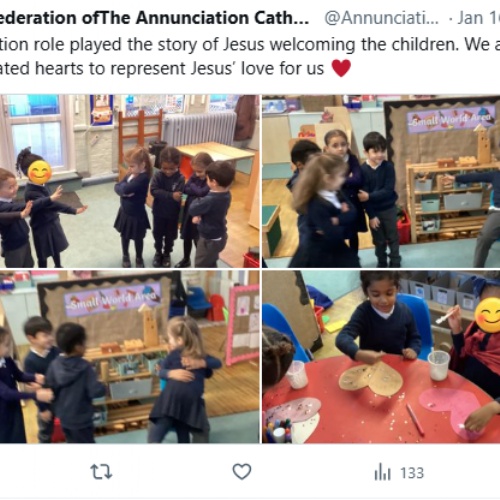Click the smiley emoji over child's face
Screen dimensions: 500x500
pos(40,172)
